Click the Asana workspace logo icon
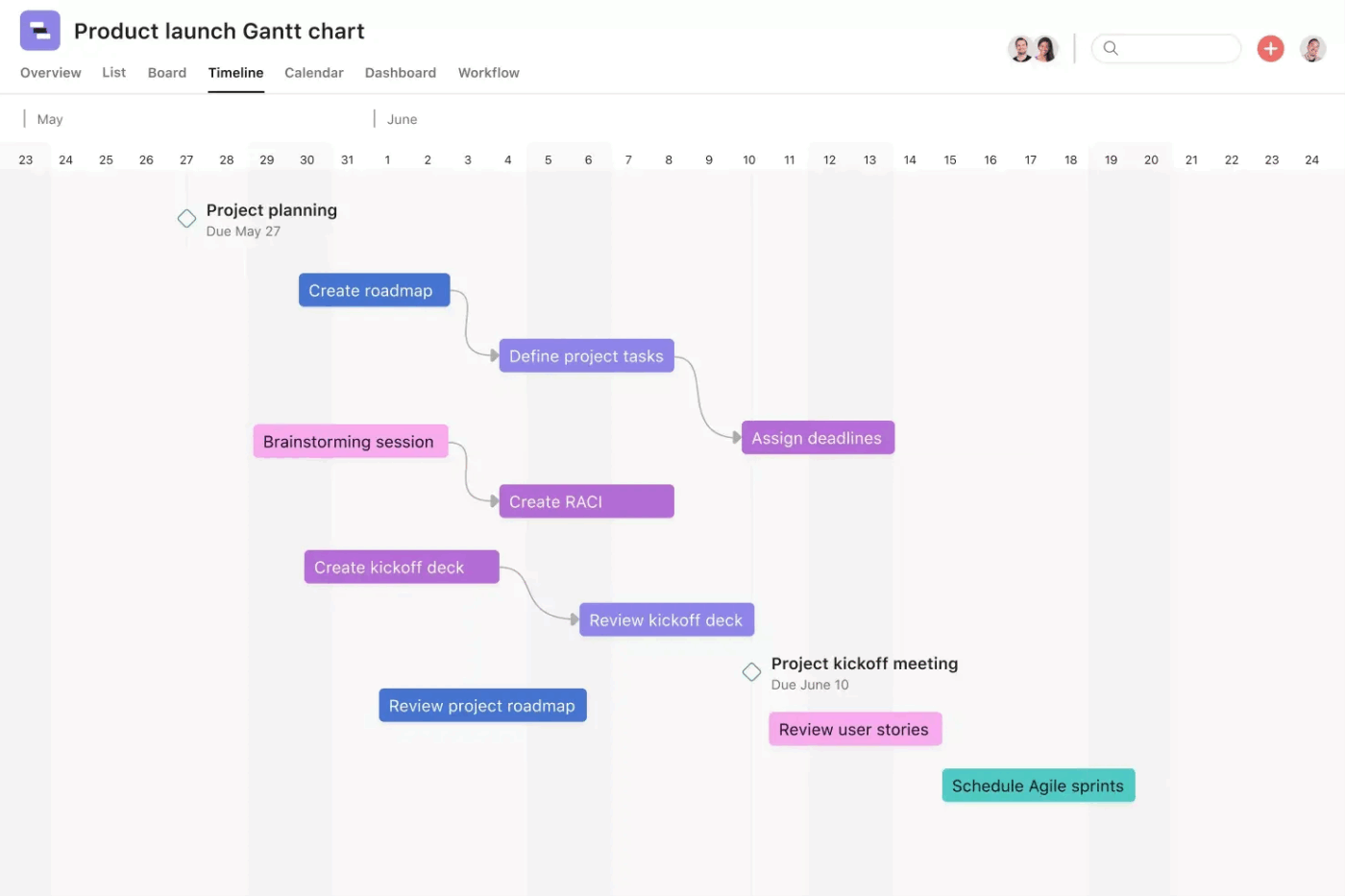The width and height of the screenshot is (1345, 896). point(39,30)
